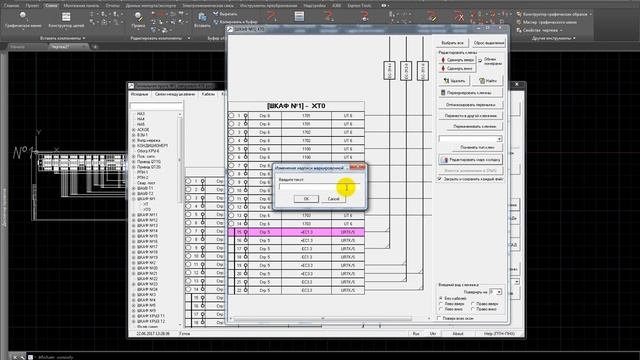Click Оптимизировать перемычки button
The width and height of the screenshot is (640, 360).
click(471, 105)
